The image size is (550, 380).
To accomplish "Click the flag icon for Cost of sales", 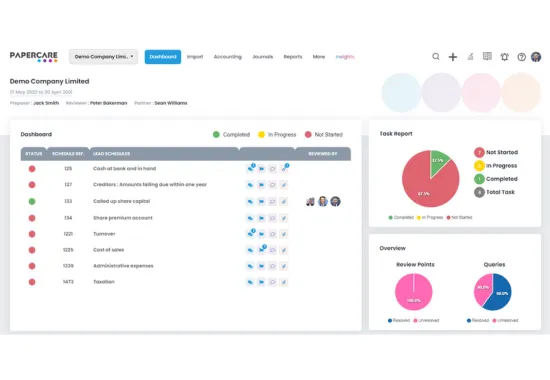I will (x=261, y=250).
